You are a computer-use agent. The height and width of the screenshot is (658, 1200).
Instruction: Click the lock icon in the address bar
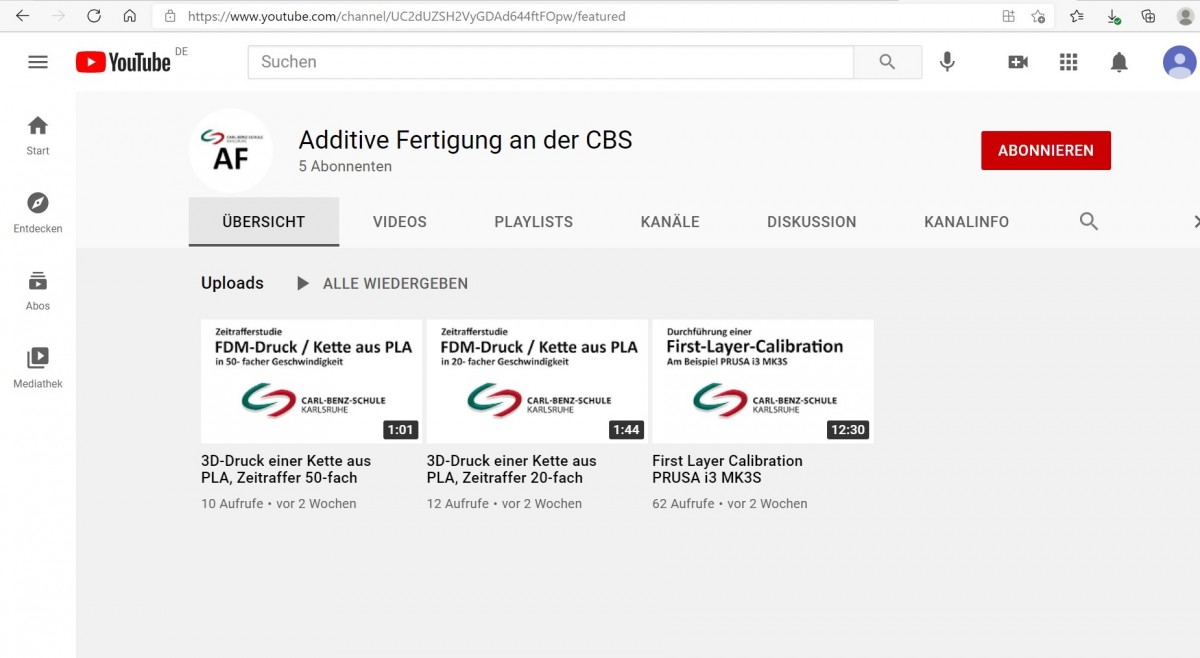click(170, 16)
